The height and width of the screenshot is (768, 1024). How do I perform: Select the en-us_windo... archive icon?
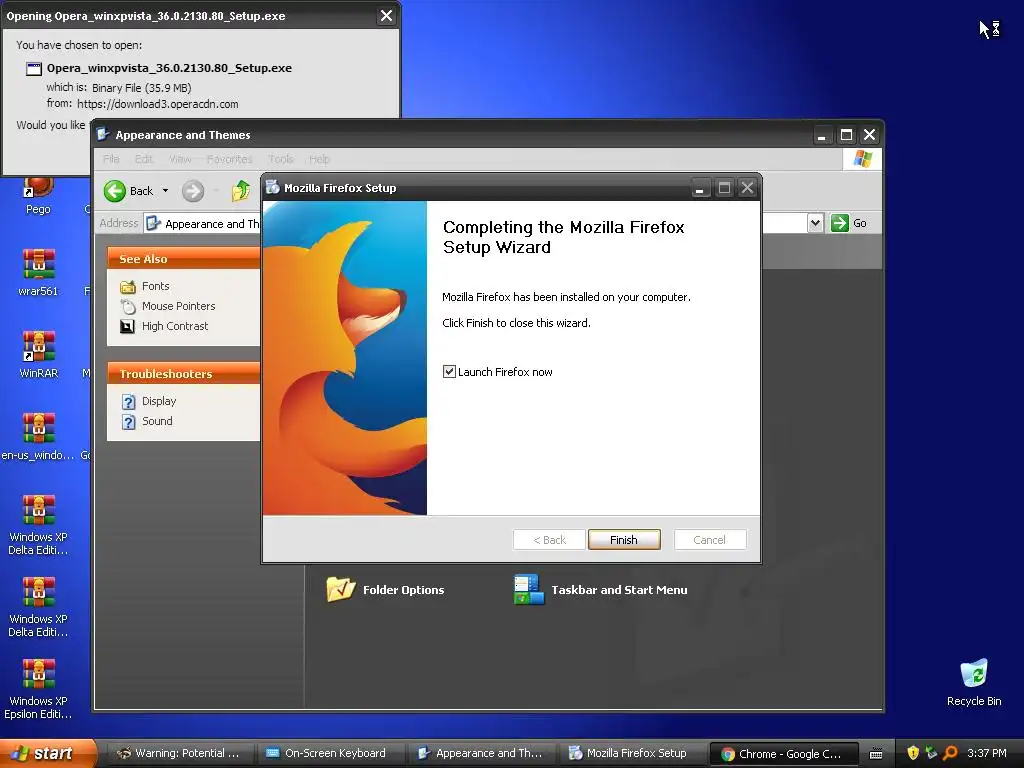coord(38,437)
